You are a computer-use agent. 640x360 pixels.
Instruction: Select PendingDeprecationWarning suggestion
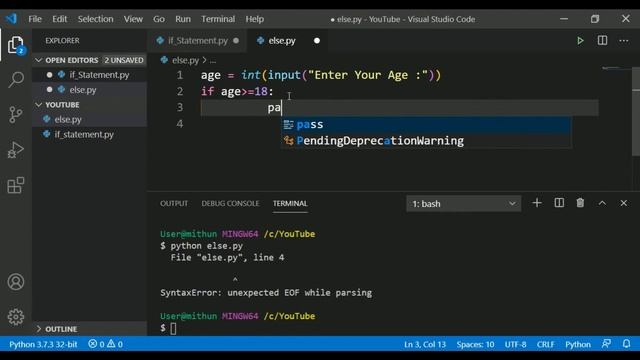pyautogui.click(x=426, y=141)
